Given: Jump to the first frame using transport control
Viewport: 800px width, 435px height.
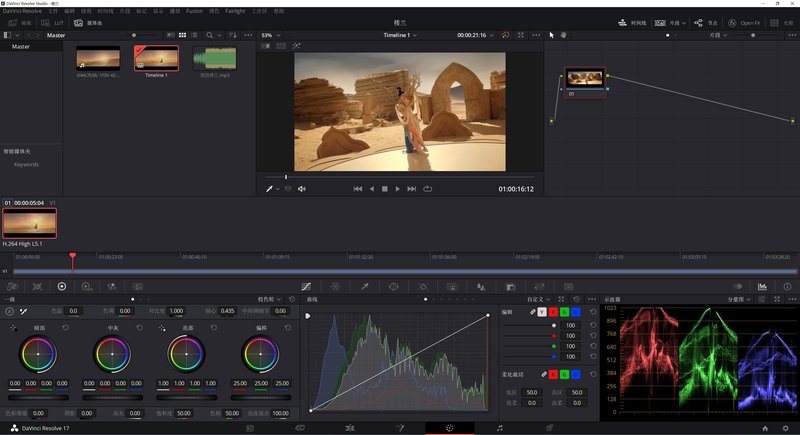Looking at the screenshot, I should click(x=358, y=188).
